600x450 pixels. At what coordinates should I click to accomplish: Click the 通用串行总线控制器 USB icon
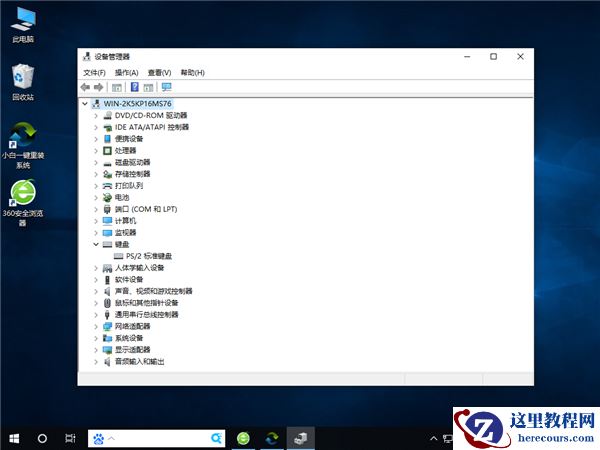(108, 315)
